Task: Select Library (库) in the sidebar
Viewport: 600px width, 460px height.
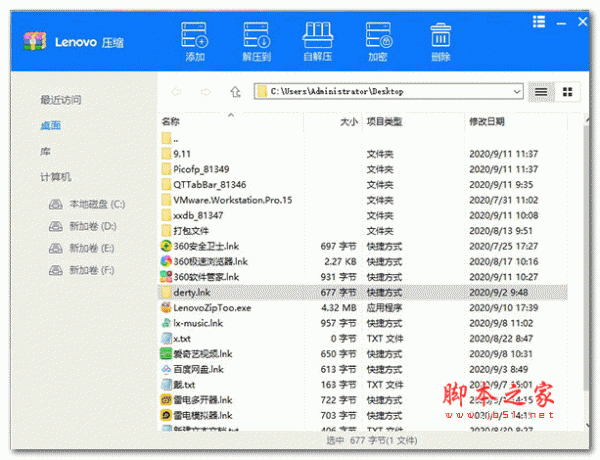Action: pyautogui.click(x=45, y=152)
